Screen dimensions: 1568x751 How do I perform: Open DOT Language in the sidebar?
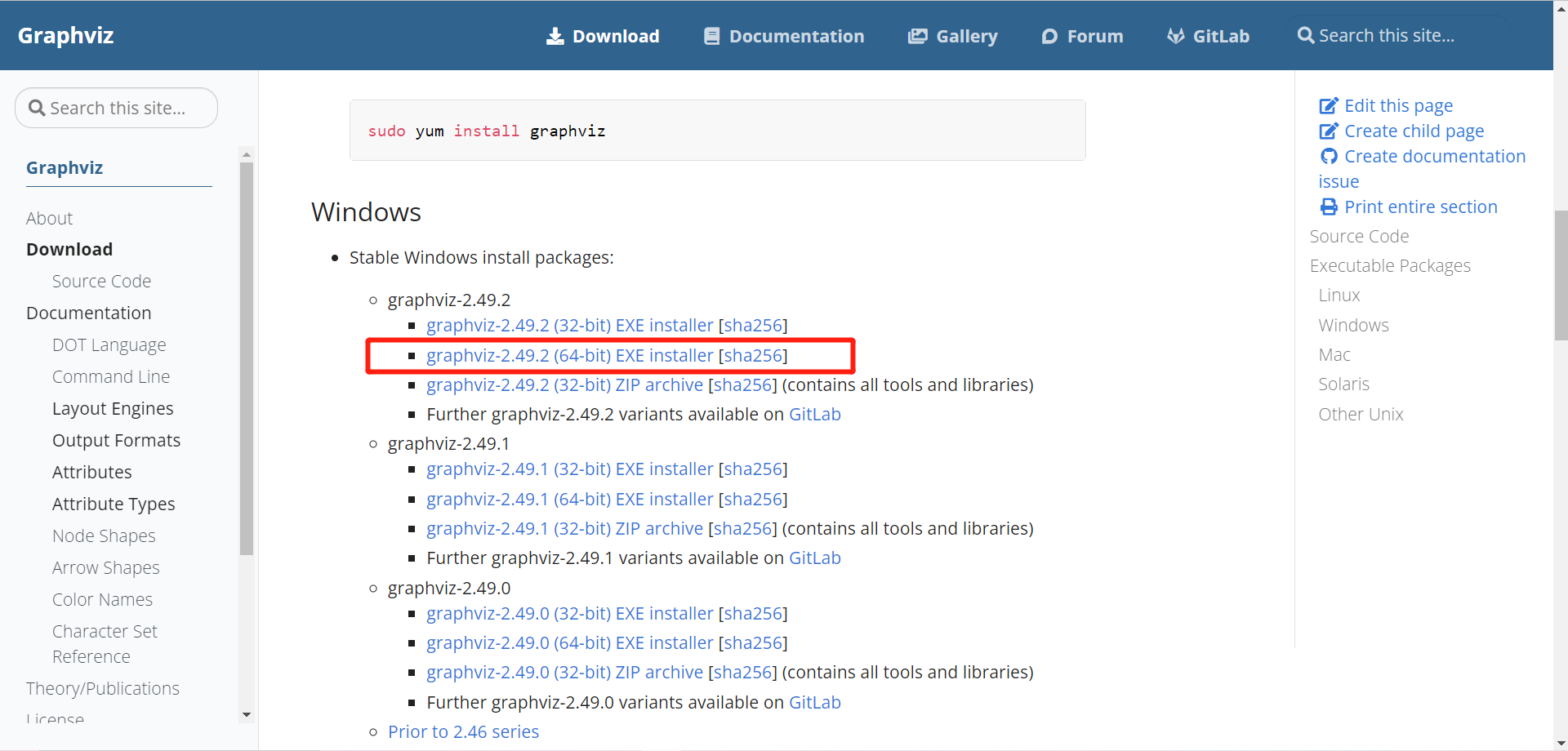pyautogui.click(x=109, y=344)
